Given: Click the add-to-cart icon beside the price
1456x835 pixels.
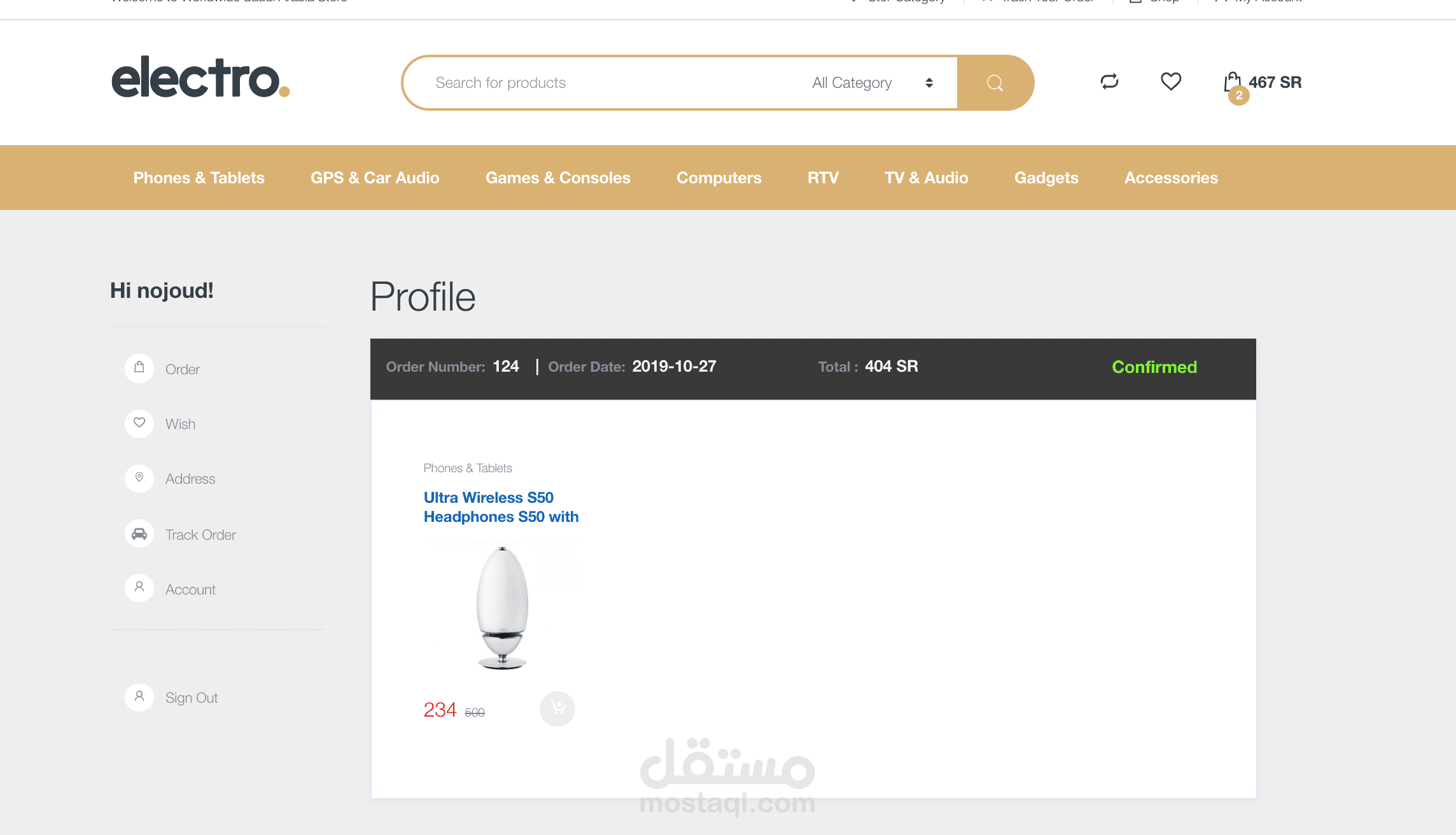Looking at the screenshot, I should tap(557, 708).
